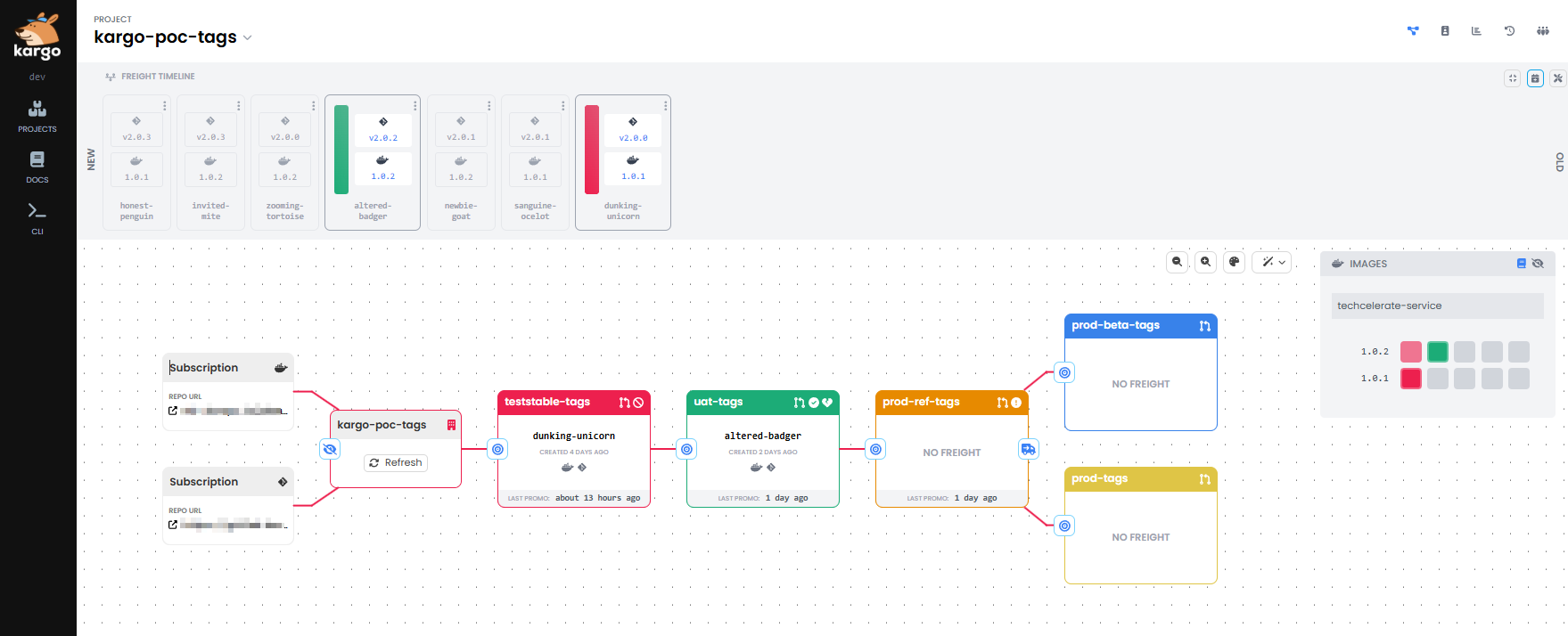The width and height of the screenshot is (1568, 636).
Task: Select the dunking-unicorn freight card
Action: pyautogui.click(x=623, y=163)
